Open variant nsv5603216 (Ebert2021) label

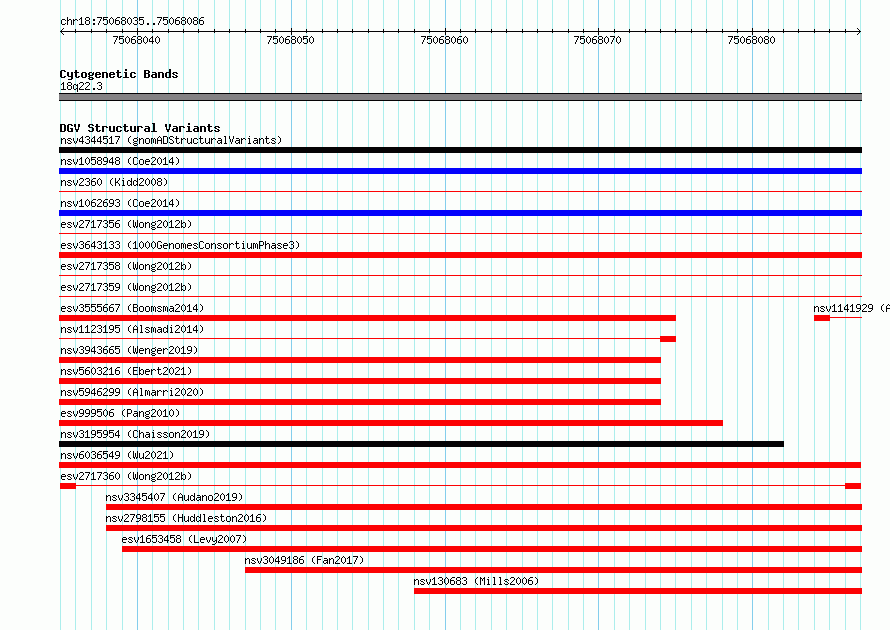coord(126,371)
